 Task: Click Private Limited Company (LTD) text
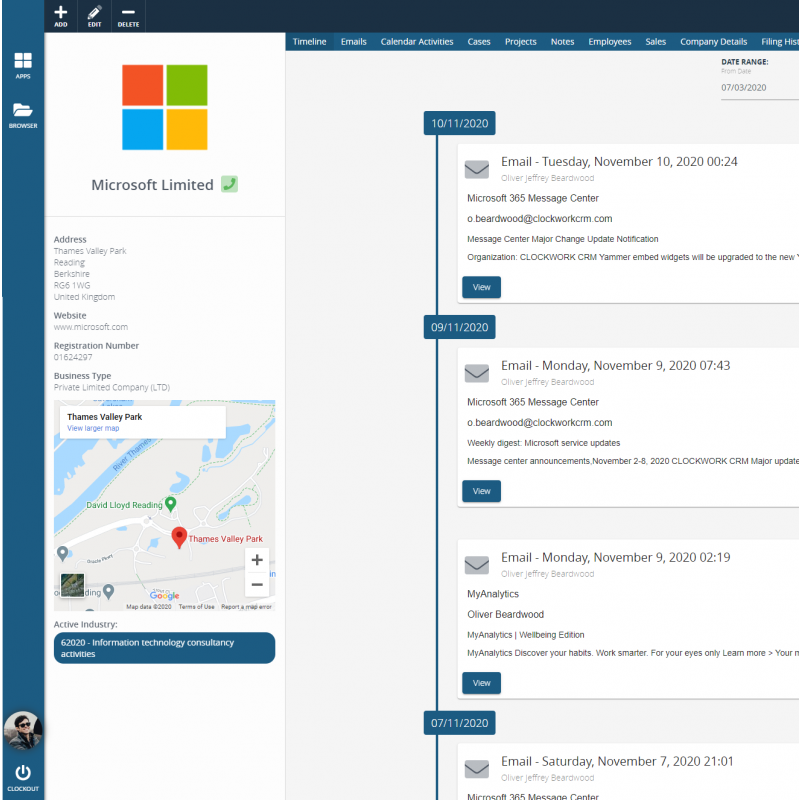[112, 387]
